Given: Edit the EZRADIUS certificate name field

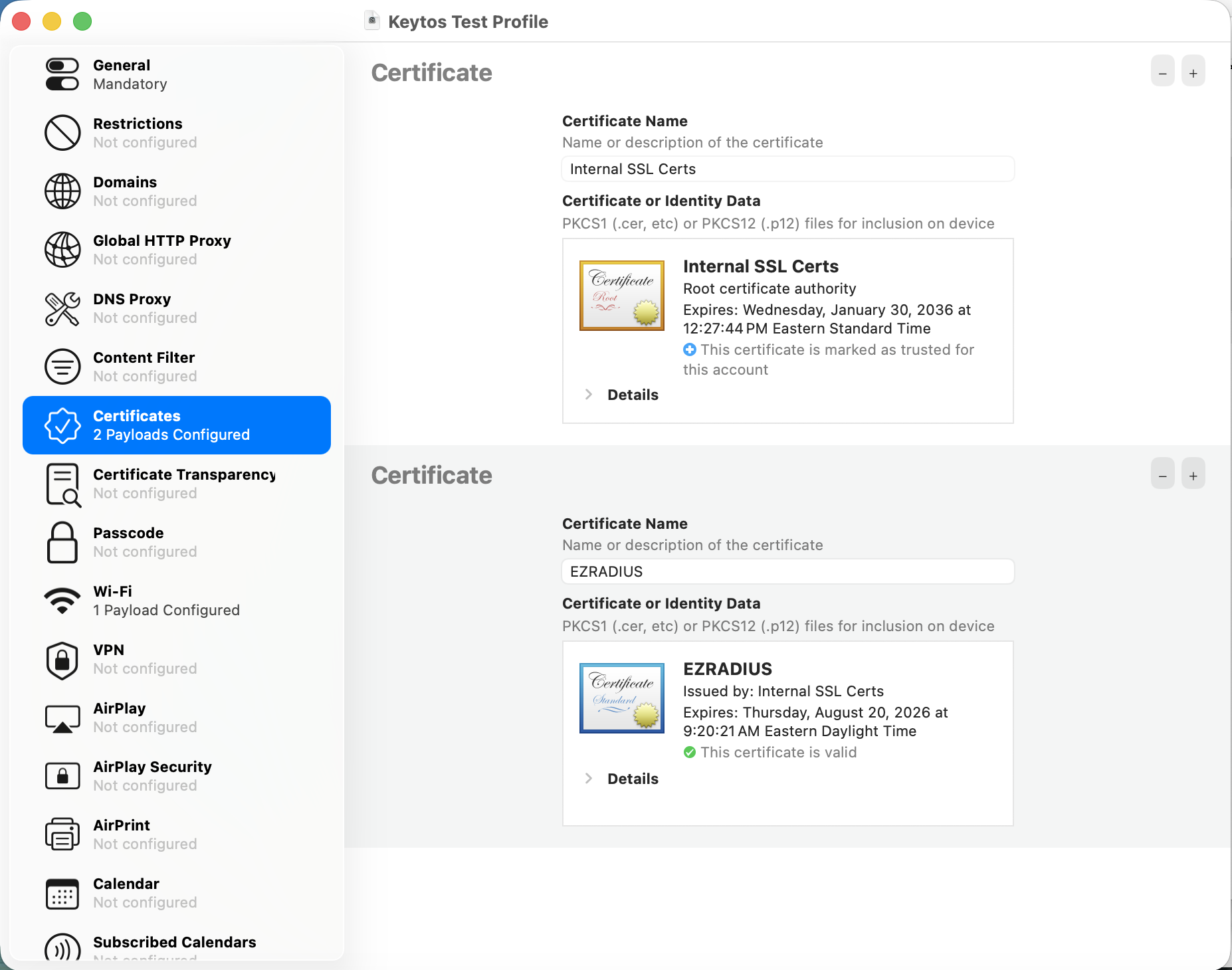Looking at the screenshot, I should coord(788,571).
